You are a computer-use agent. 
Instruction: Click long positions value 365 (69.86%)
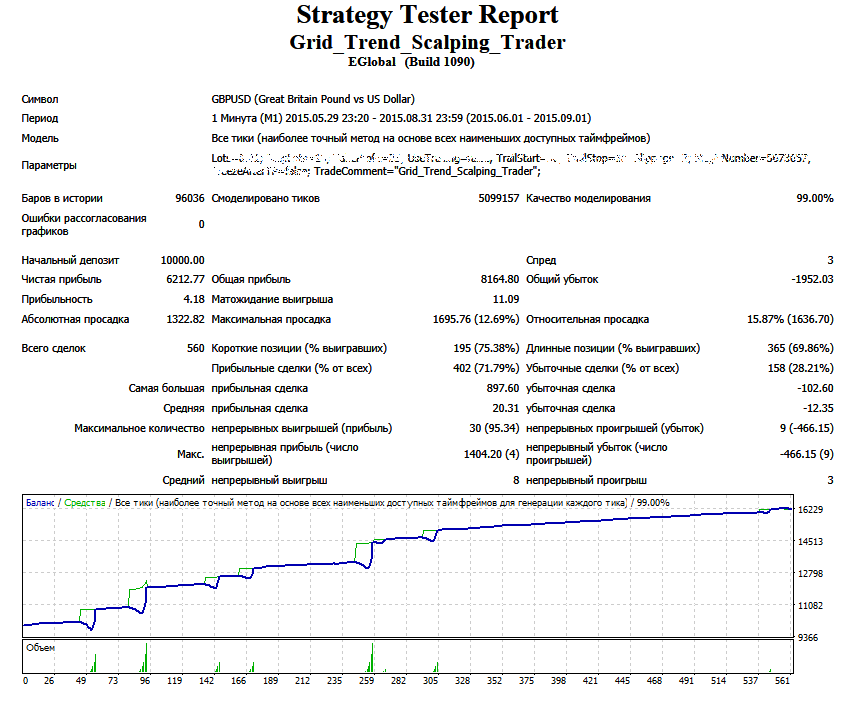[800, 348]
